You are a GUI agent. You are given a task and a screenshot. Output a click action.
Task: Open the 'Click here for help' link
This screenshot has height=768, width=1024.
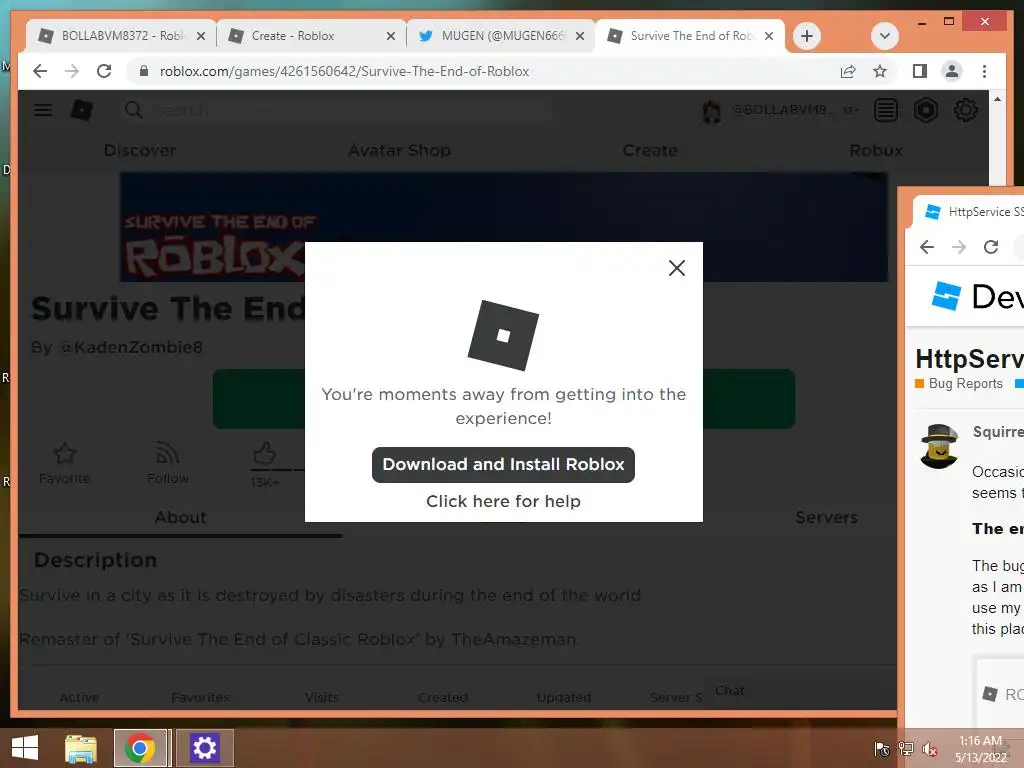[503, 501]
